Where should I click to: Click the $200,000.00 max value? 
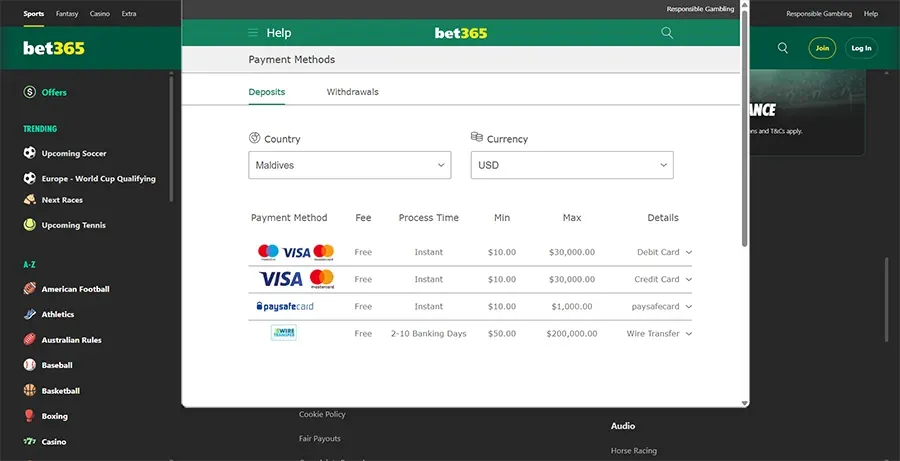(572, 334)
